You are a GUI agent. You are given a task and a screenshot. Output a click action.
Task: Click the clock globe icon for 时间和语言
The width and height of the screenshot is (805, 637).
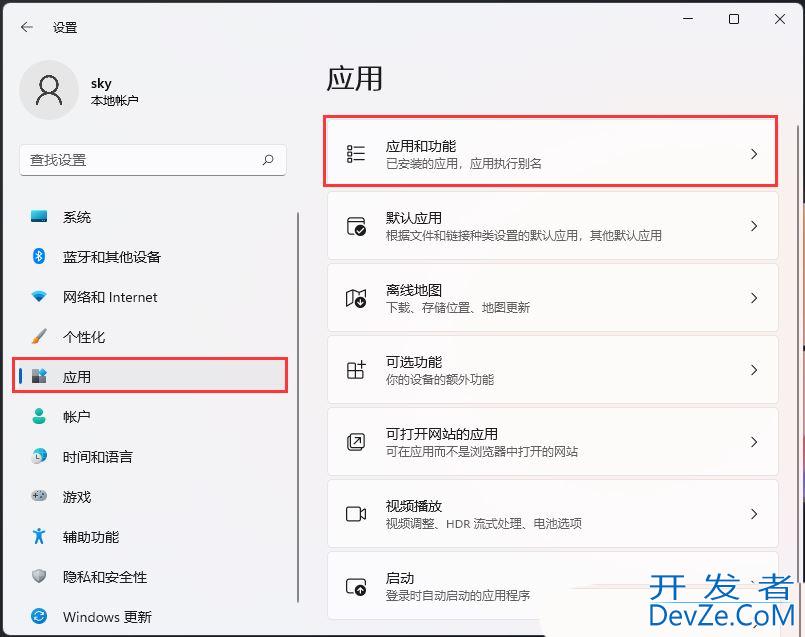pos(39,456)
